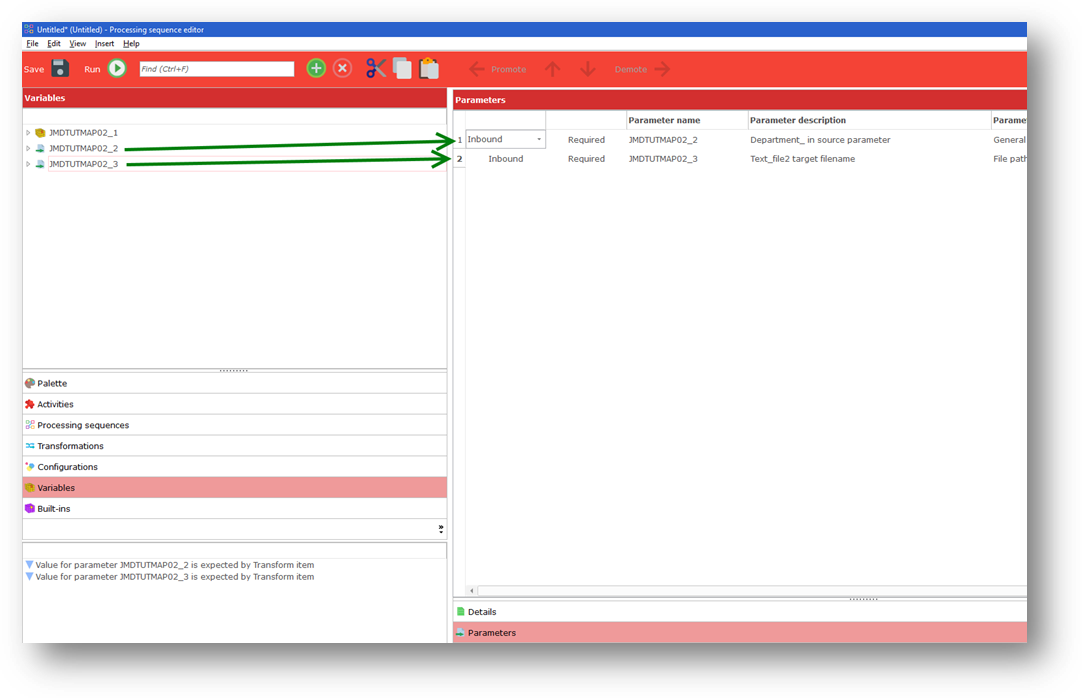1082x698 pixels.
Task: Move item up with up arrow
Action: pos(553,69)
